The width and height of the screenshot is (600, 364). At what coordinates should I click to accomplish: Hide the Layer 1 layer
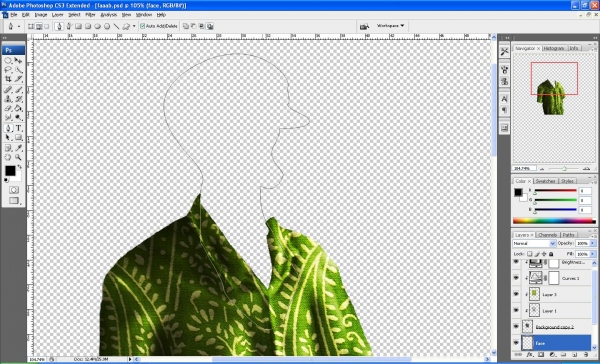516,310
